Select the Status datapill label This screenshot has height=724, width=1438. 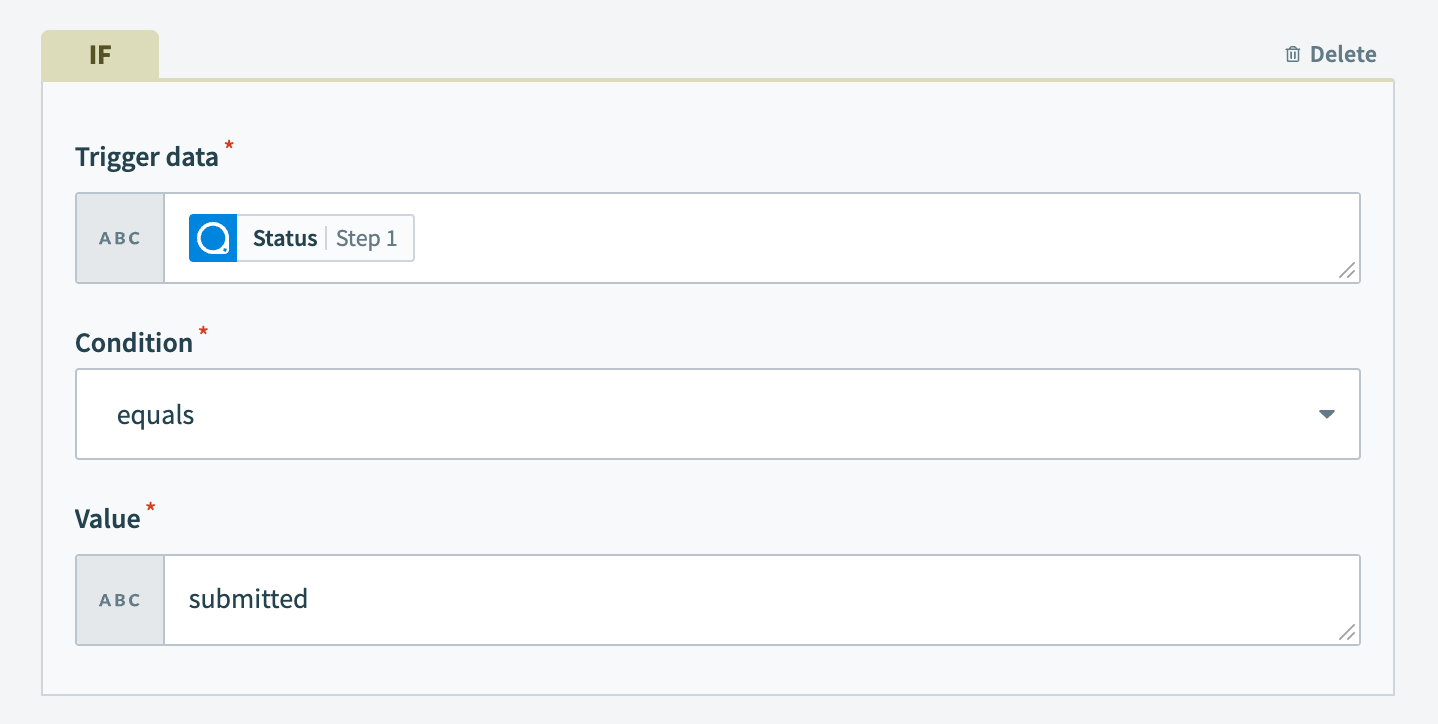(x=284, y=238)
